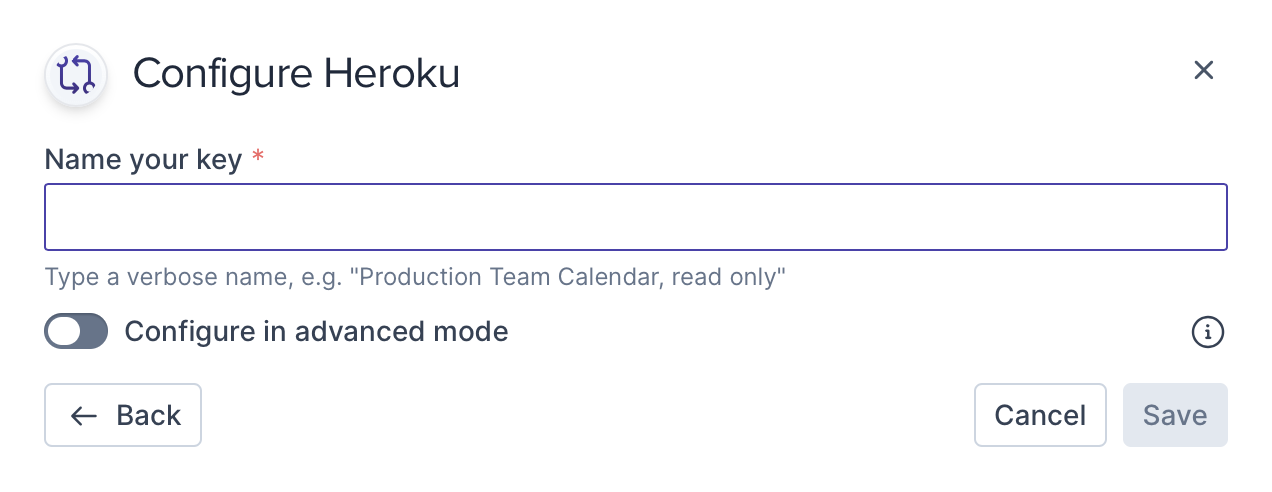Viewport: 1272px width, 492px height.
Task: Click the greyed-out Save button
Action: pyautogui.click(x=1175, y=415)
